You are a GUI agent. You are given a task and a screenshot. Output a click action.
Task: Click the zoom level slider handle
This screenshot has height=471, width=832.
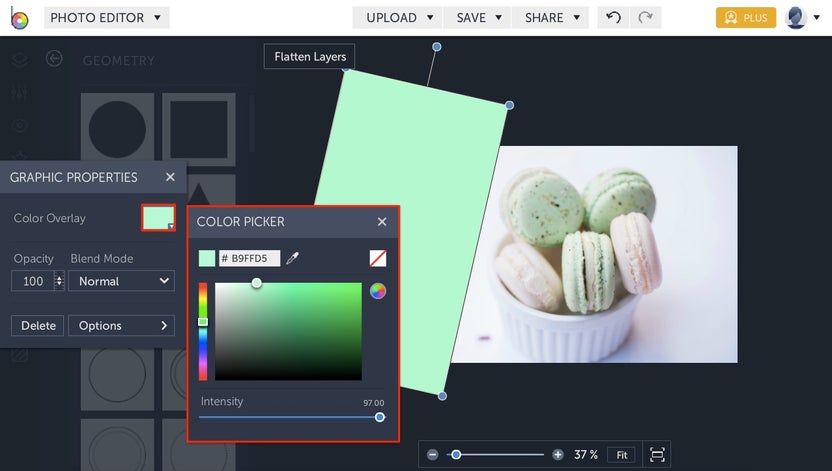tap(456, 455)
